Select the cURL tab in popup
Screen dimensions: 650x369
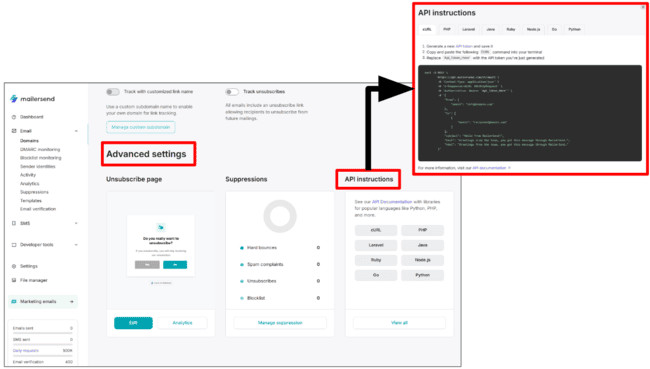(427, 29)
